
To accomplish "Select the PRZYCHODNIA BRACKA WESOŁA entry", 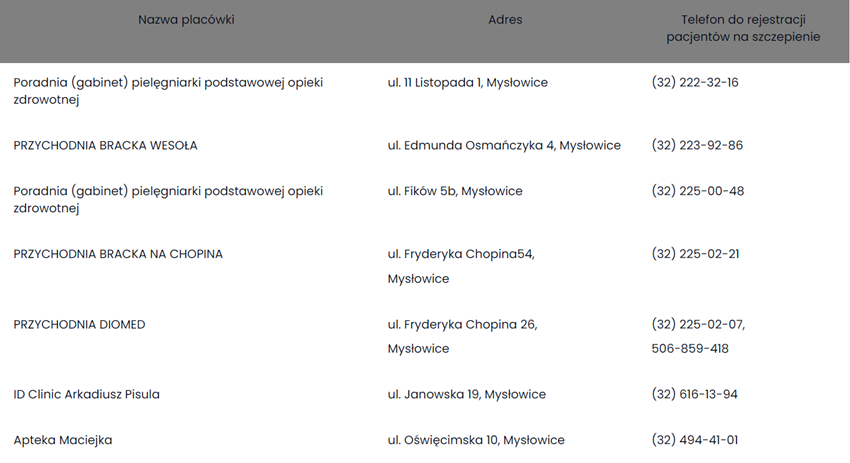I will [105, 145].
